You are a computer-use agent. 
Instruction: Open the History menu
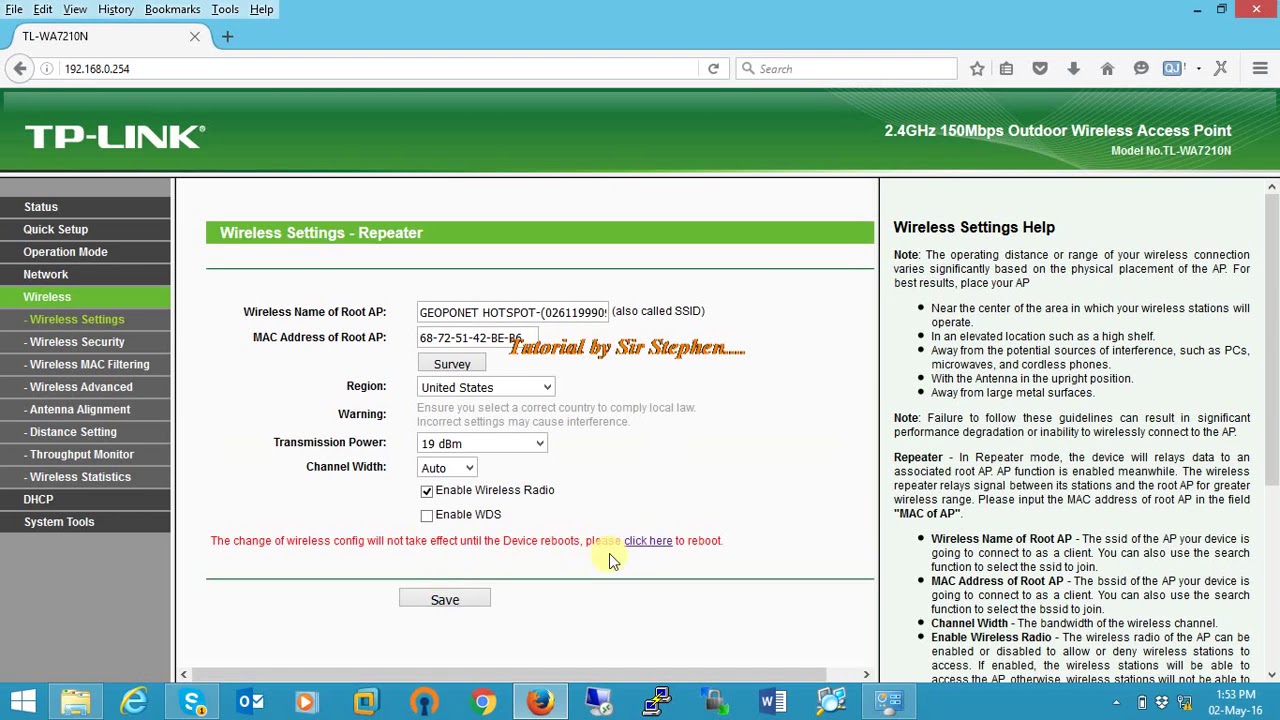pyautogui.click(x=116, y=9)
